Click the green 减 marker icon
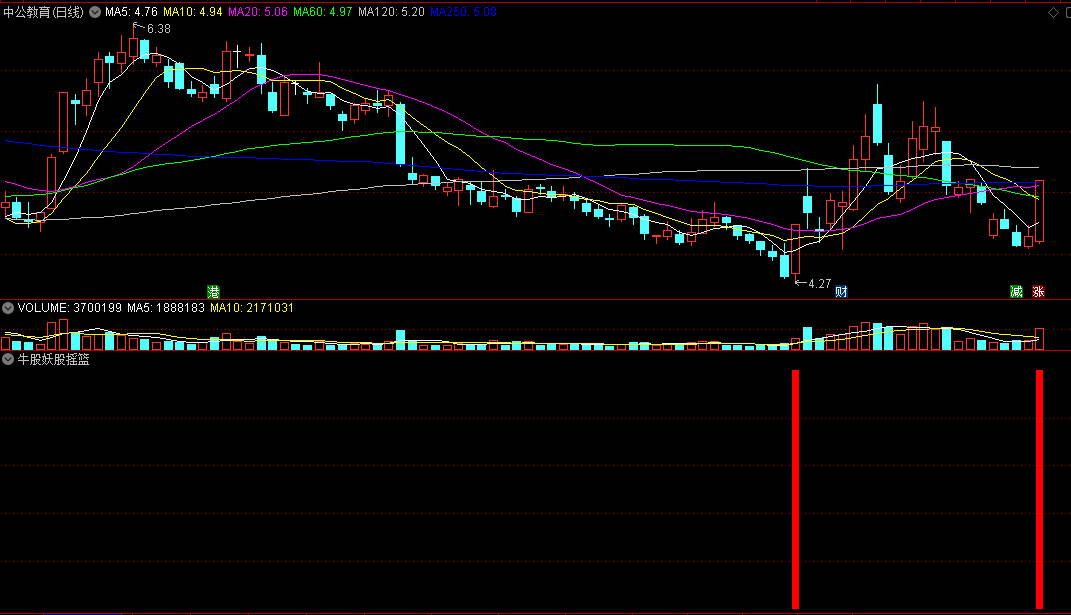This screenshot has width=1071, height=615. 1016,292
